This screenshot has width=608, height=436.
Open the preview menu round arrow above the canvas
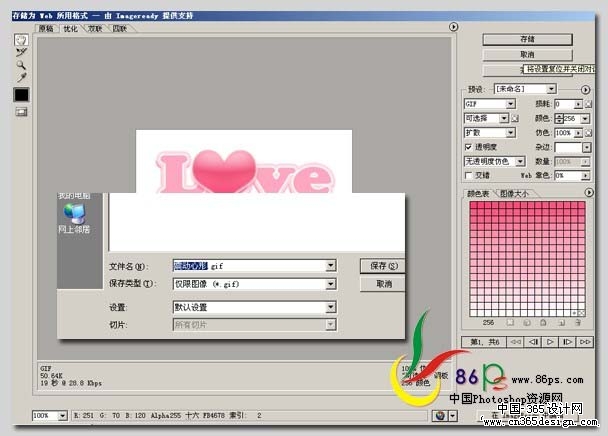(453, 27)
